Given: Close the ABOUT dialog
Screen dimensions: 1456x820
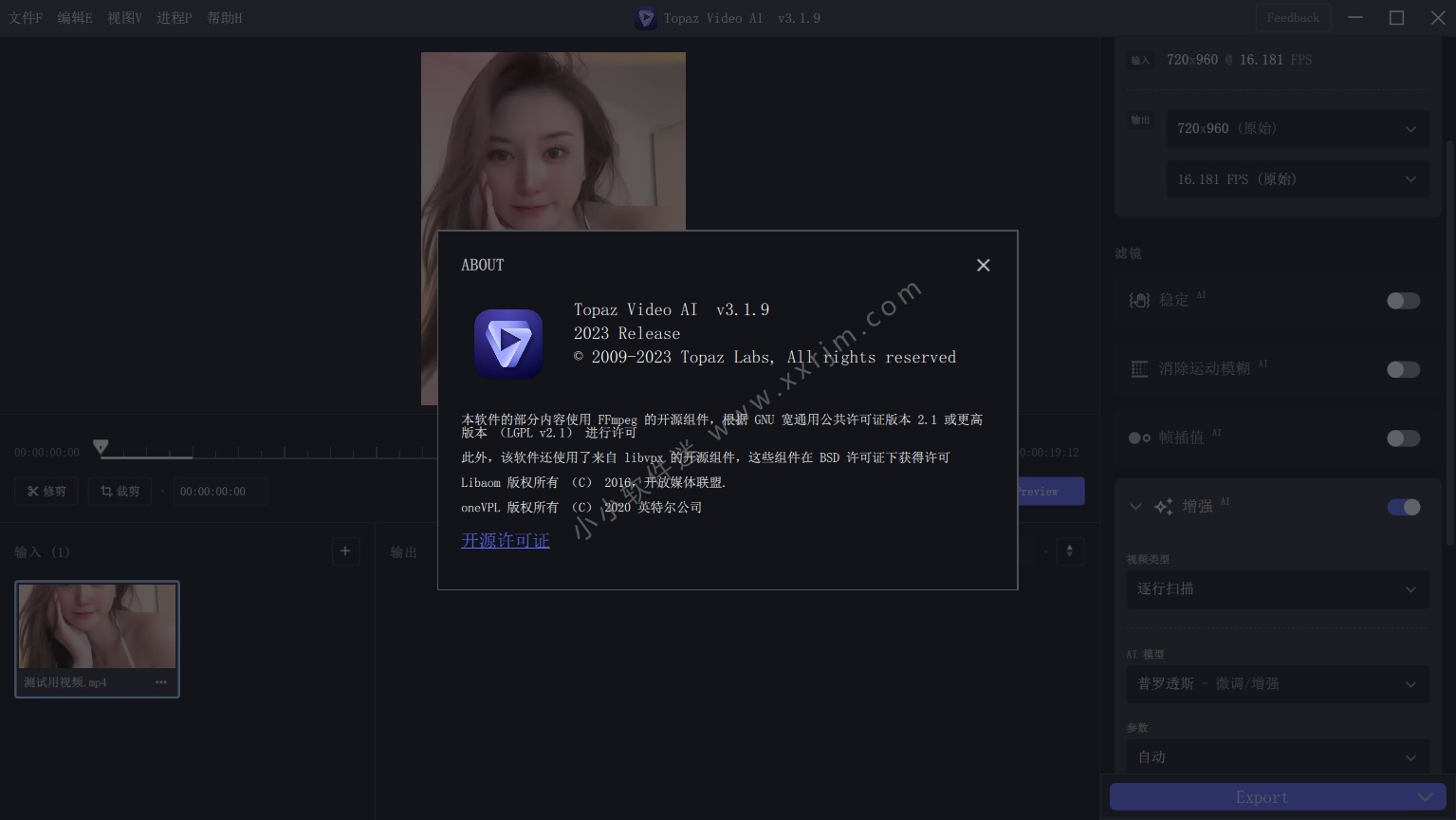Looking at the screenshot, I should click(983, 265).
